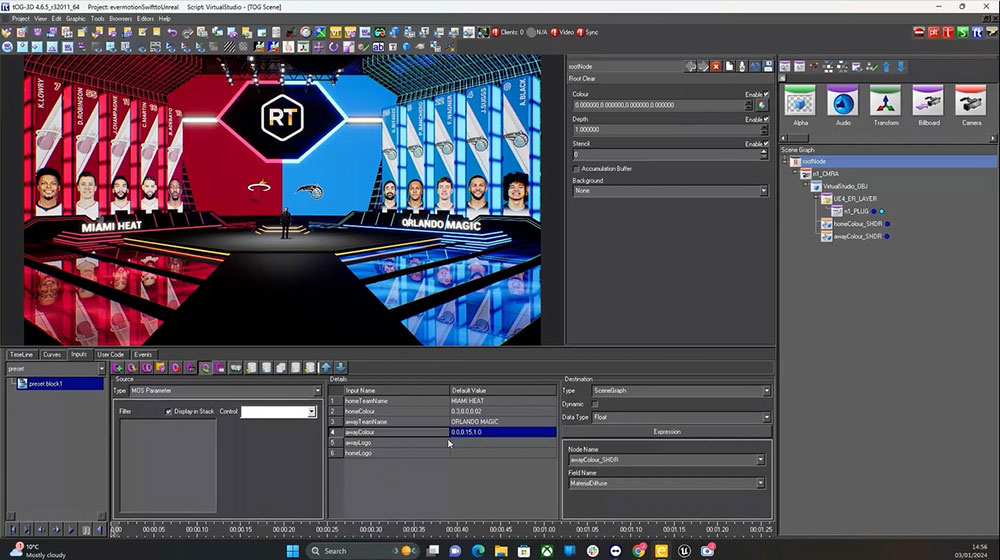Click the blue down arrow in scene graph toolbar
The width and height of the screenshot is (1000, 560).
[x=901, y=66]
